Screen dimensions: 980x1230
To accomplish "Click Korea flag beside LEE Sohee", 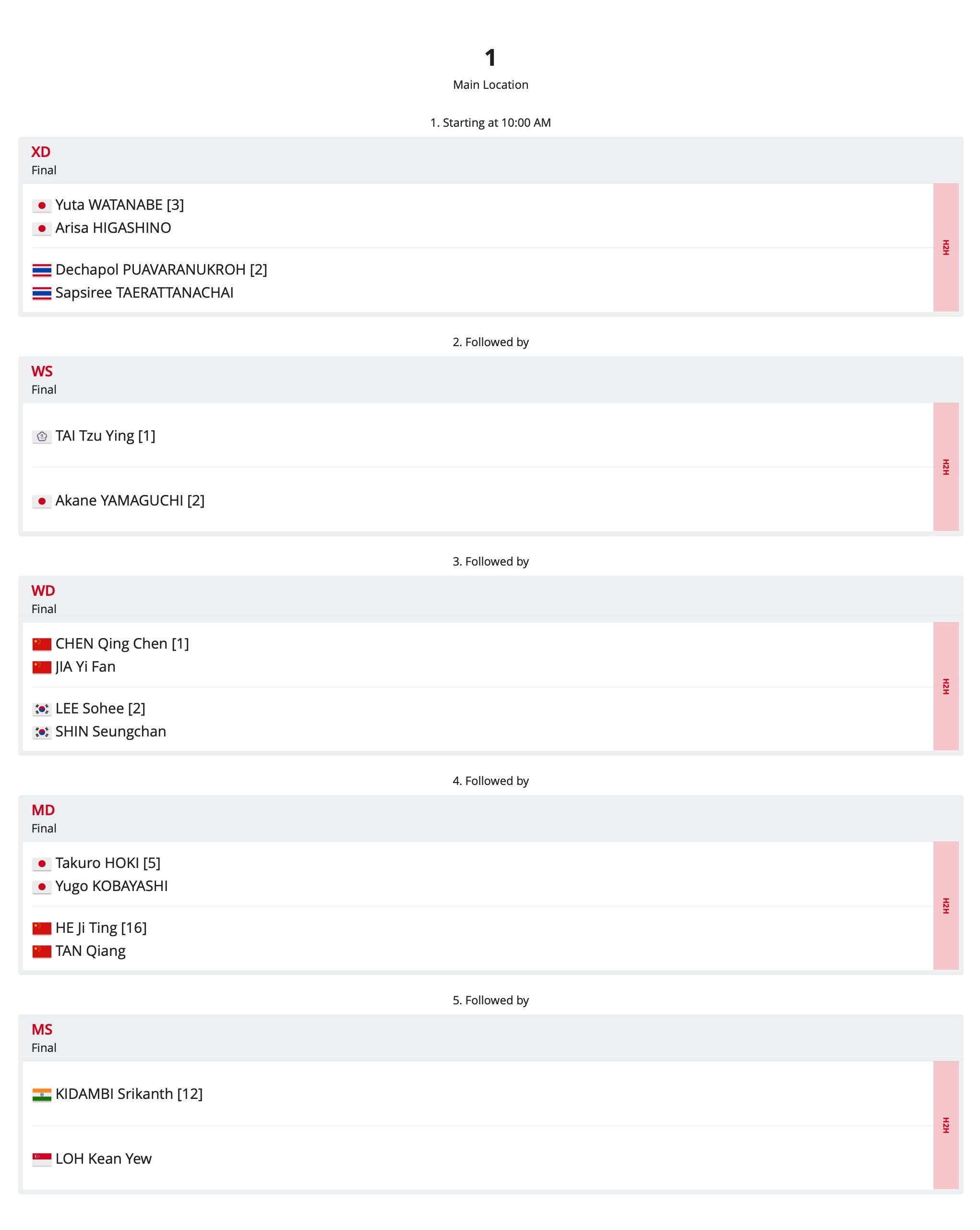I will 42,709.
